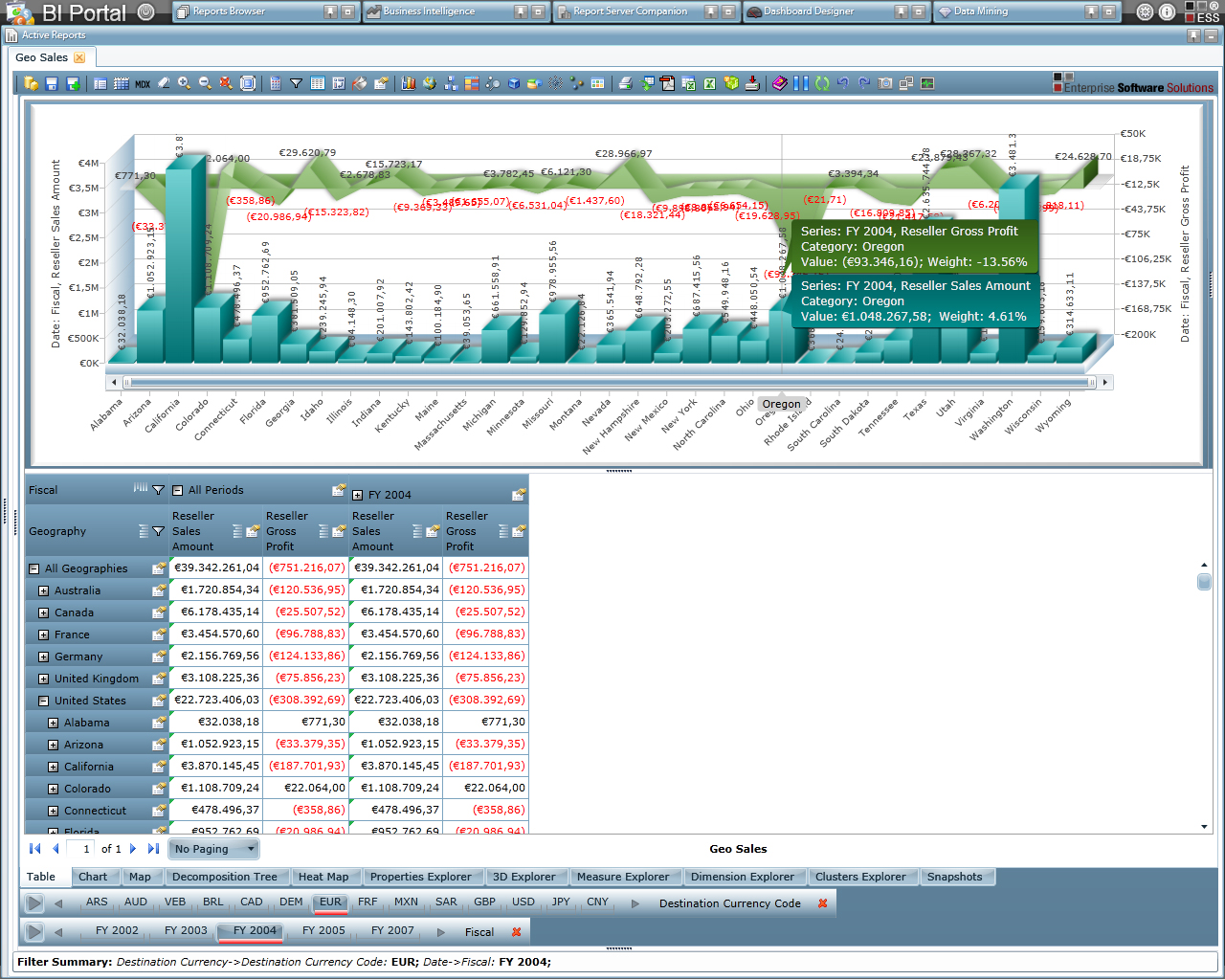Expand the Canada geography row
This screenshot has width=1225, height=980.
coord(43,612)
